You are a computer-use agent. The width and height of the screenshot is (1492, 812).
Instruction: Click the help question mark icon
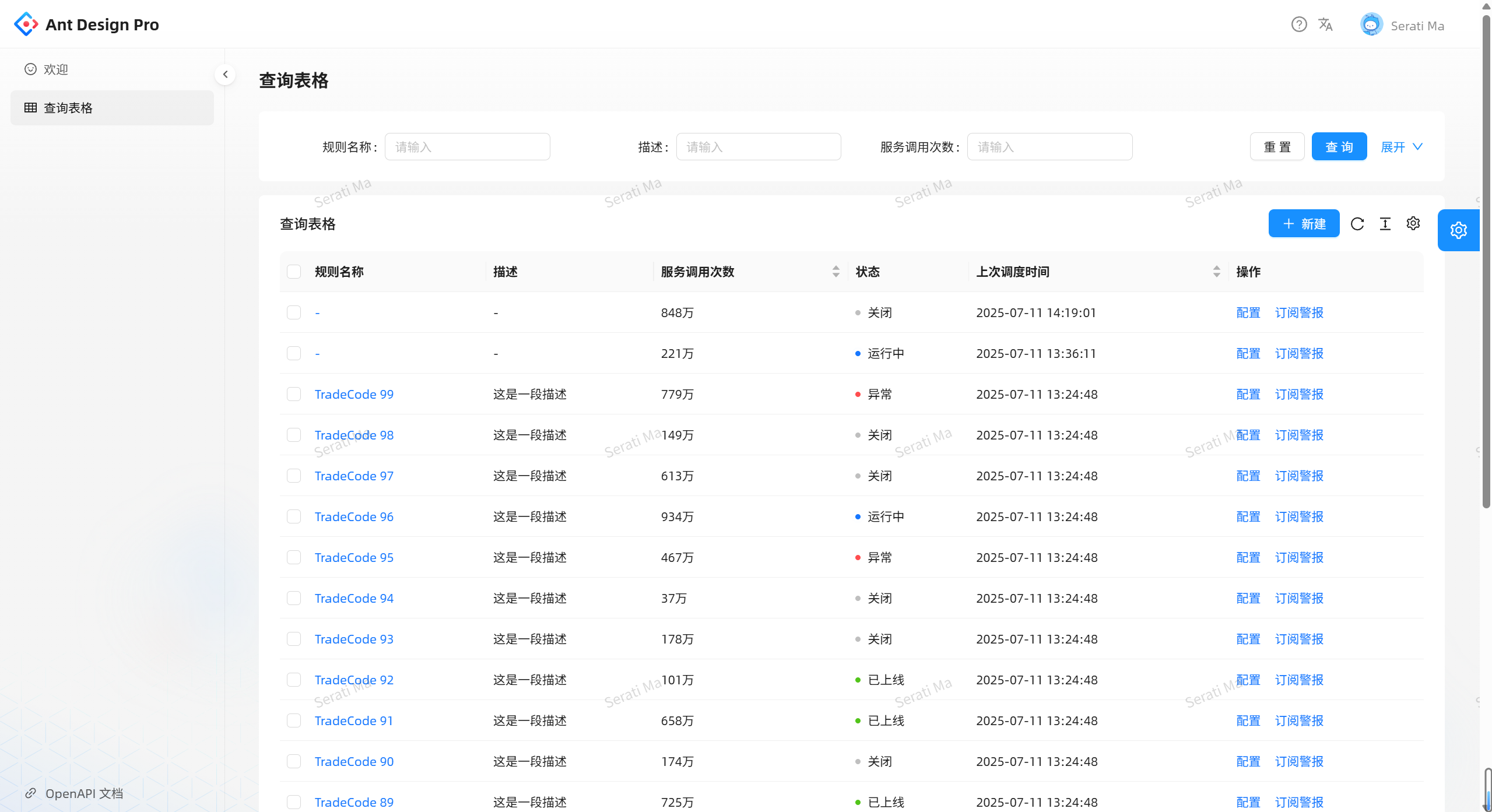tap(1299, 24)
